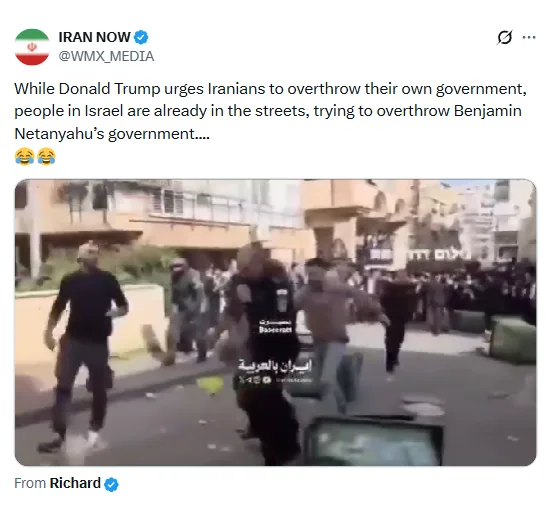Open the Iran flag profile avatar

(x=32, y=47)
